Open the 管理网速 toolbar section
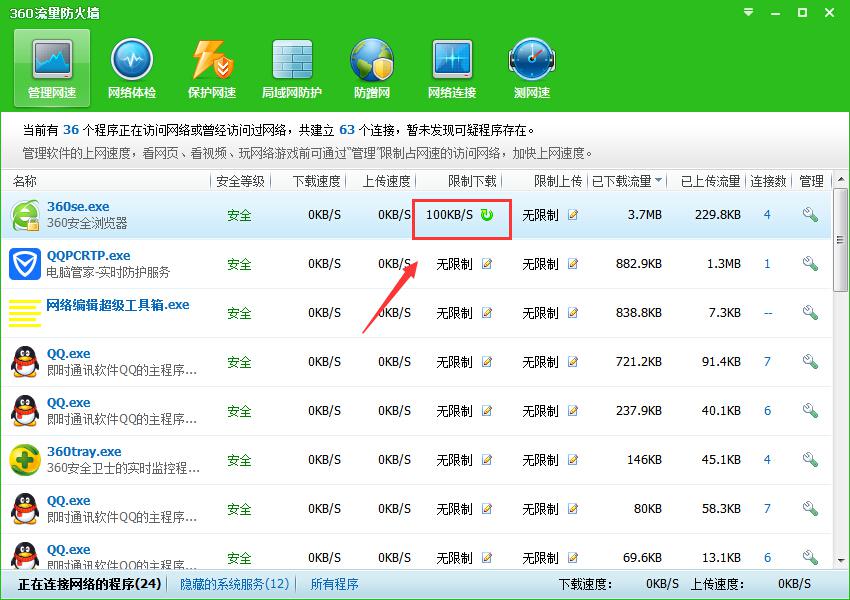This screenshot has width=850, height=600. pyautogui.click(x=52, y=68)
